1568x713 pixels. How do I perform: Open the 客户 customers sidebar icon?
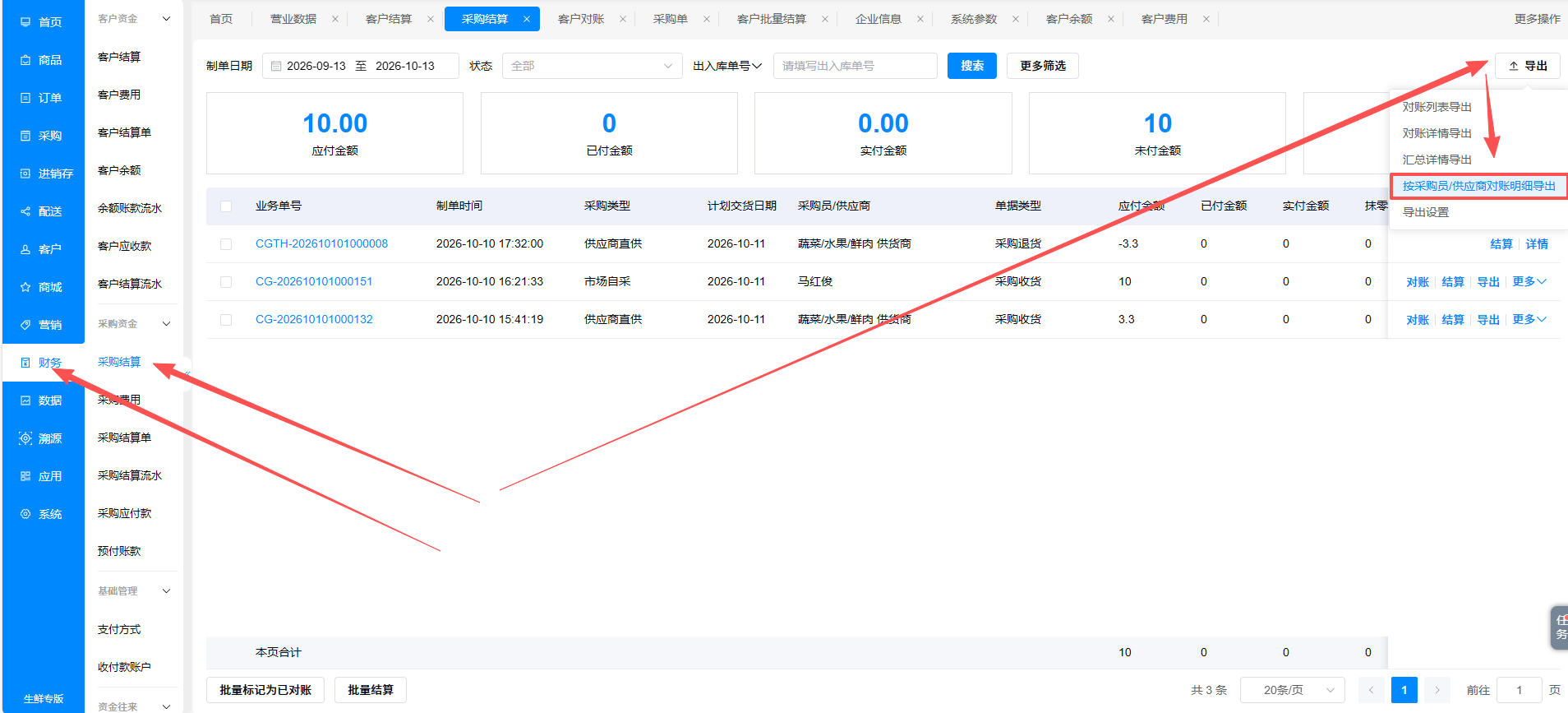pyautogui.click(x=25, y=249)
